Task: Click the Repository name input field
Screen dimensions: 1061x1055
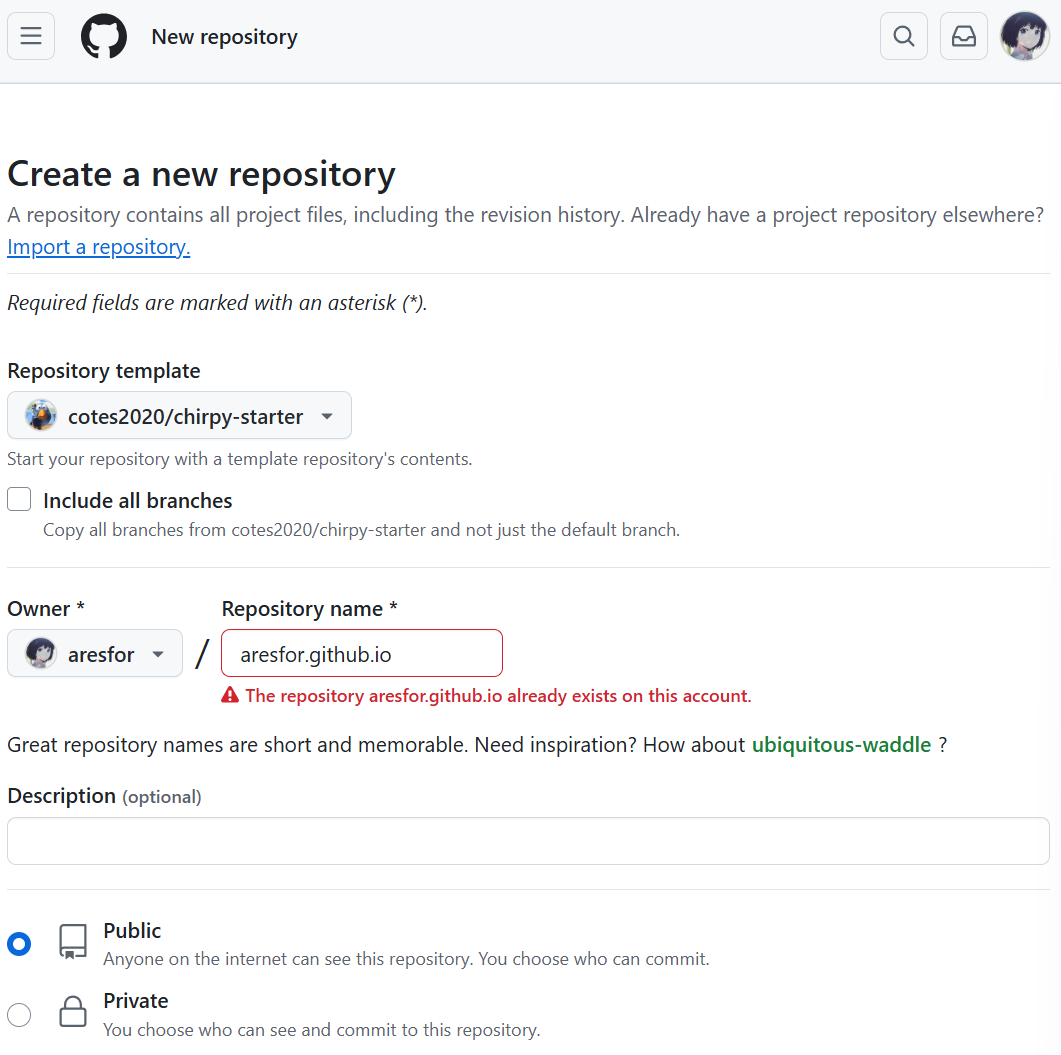Action: coord(362,654)
